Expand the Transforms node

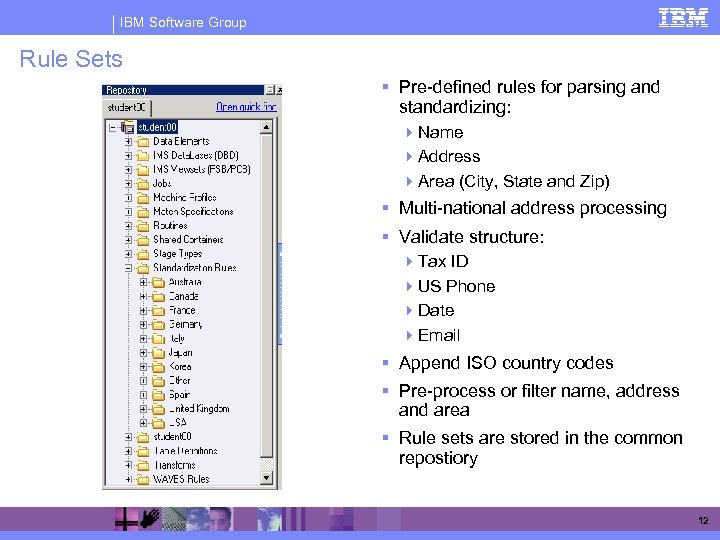129,465
